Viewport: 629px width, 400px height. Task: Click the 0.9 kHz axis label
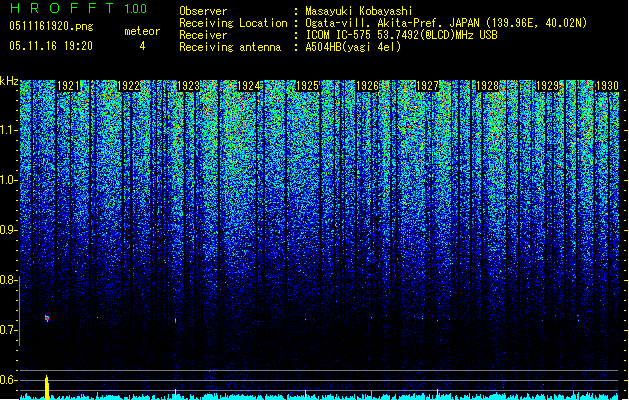click(9, 230)
